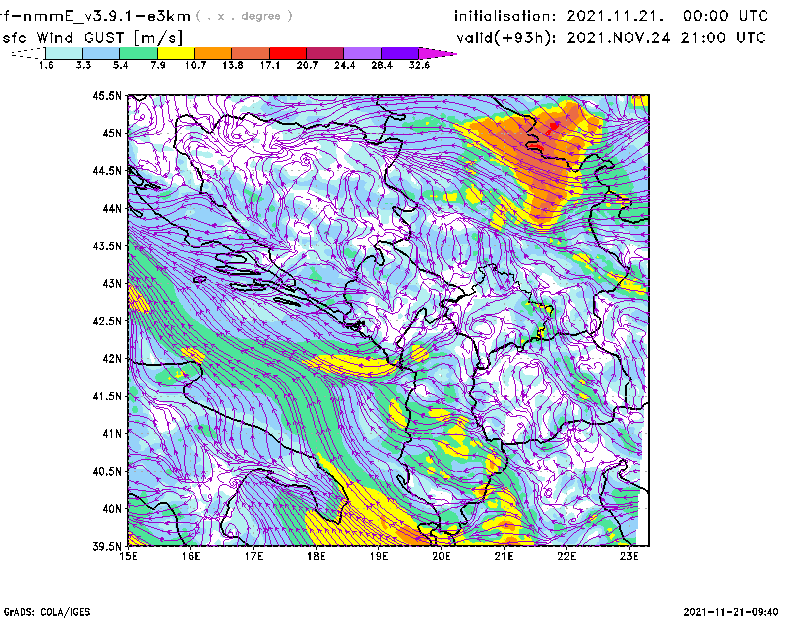This screenshot has height=618, width=800.
Task: Click the 'sfc Wind GUST [m/s]' title
Action: coord(92,38)
